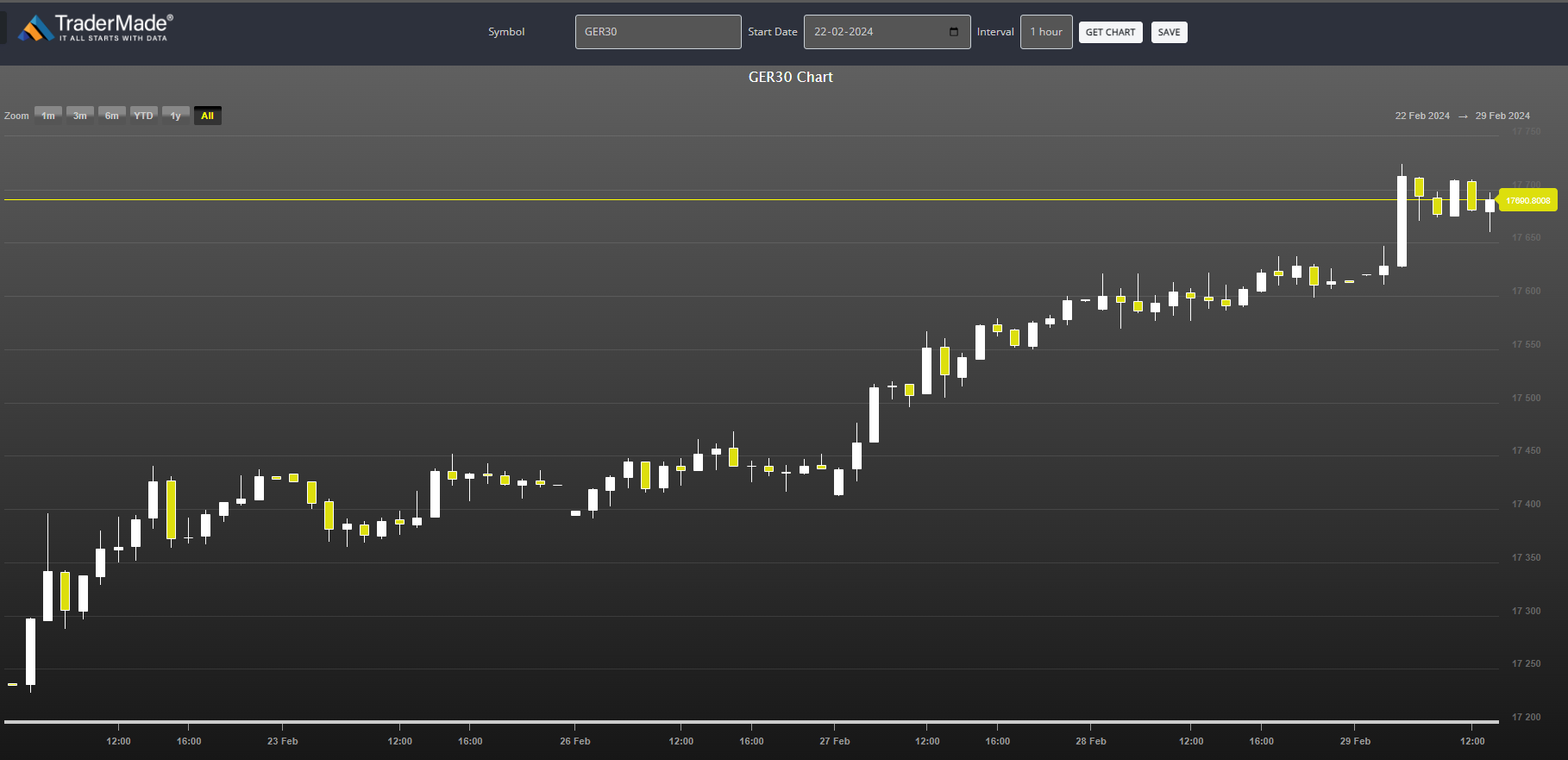The height and width of the screenshot is (760, 1568).
Task: Click the 26 Feb x-axis label
Action: (x=575, y=741)
